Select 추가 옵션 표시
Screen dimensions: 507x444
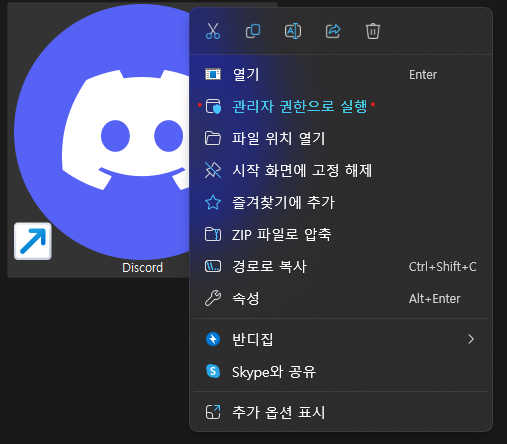(x=341, y=412)
